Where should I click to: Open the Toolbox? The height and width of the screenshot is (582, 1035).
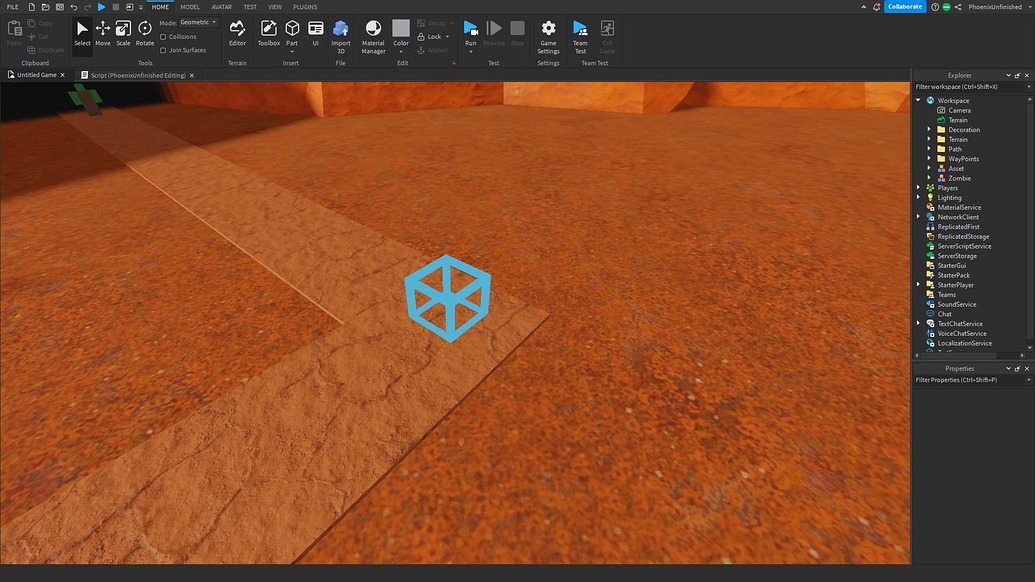[x=269, y=34]
